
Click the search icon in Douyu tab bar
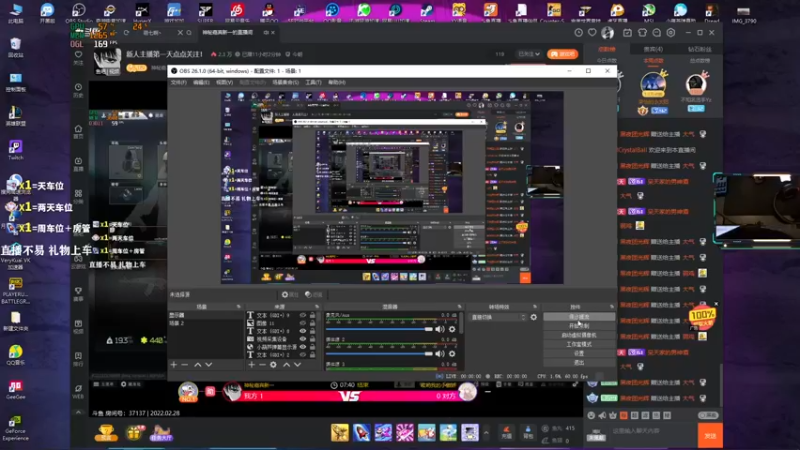click(x=189, y=33)
